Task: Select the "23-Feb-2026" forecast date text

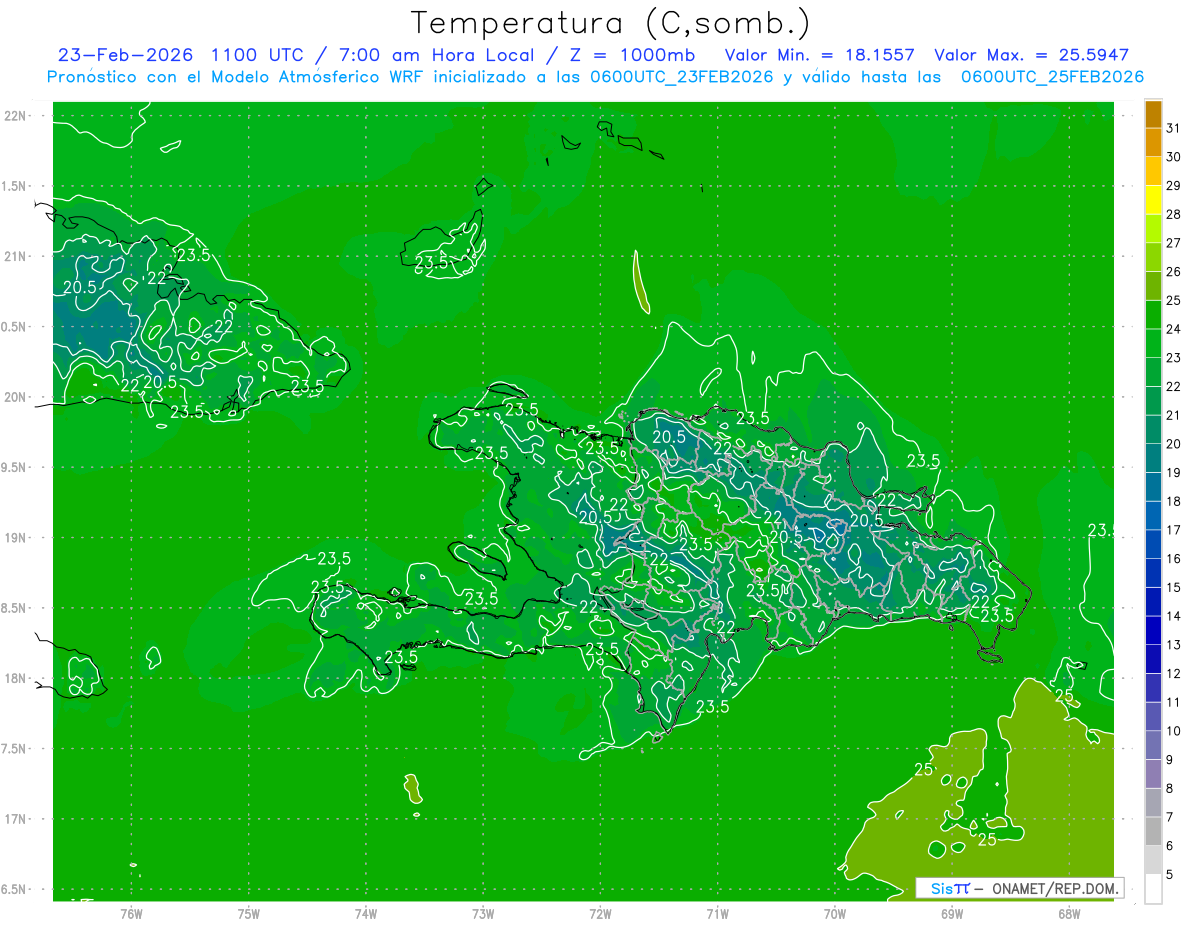Action: (125, 55)
